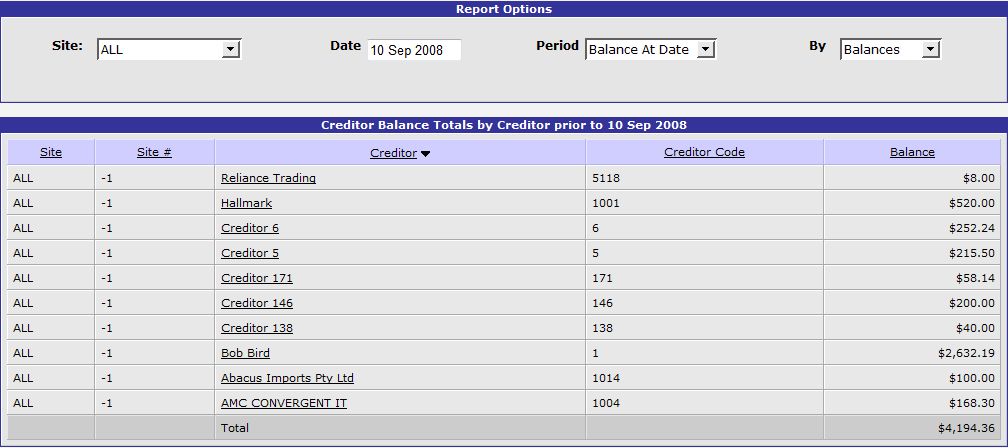Select the Creditor 5 link
The image size is (1008, 448).
[250, 253]
